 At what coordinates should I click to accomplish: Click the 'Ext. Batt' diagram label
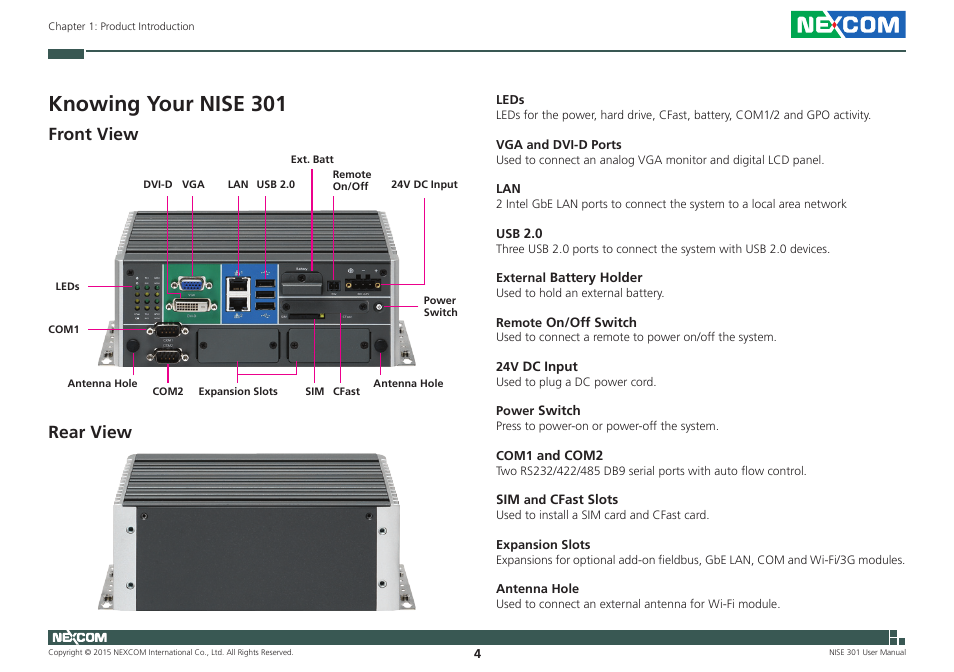[x=312, y=159]
